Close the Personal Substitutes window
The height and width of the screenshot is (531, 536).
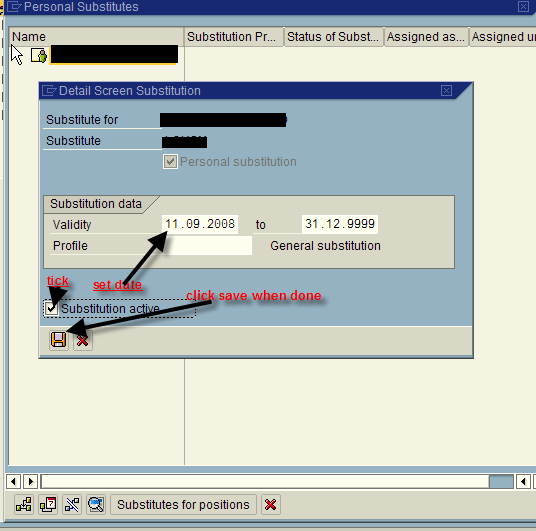[x=523, y=6]
